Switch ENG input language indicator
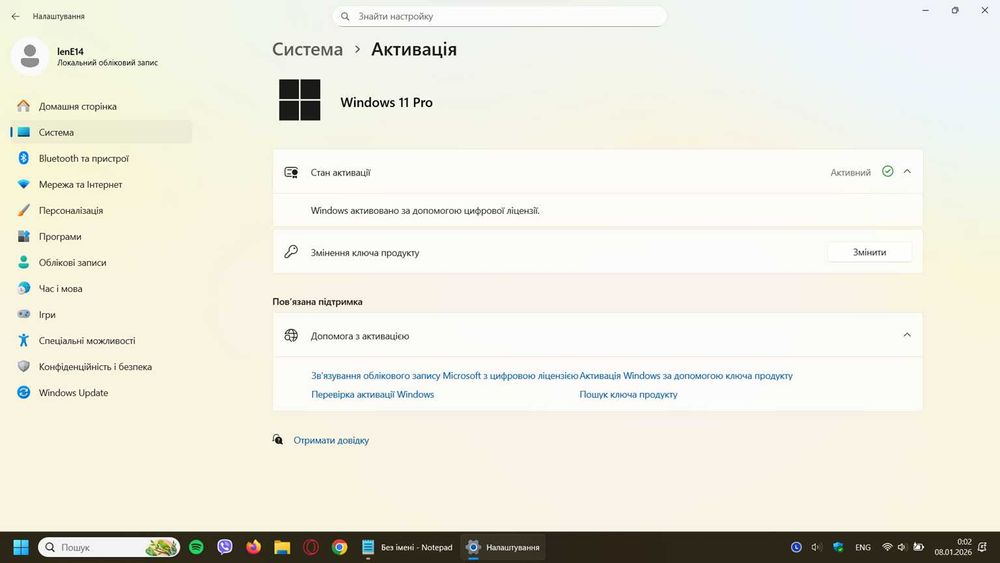1000x563 pixels. (x=863, y=547)
